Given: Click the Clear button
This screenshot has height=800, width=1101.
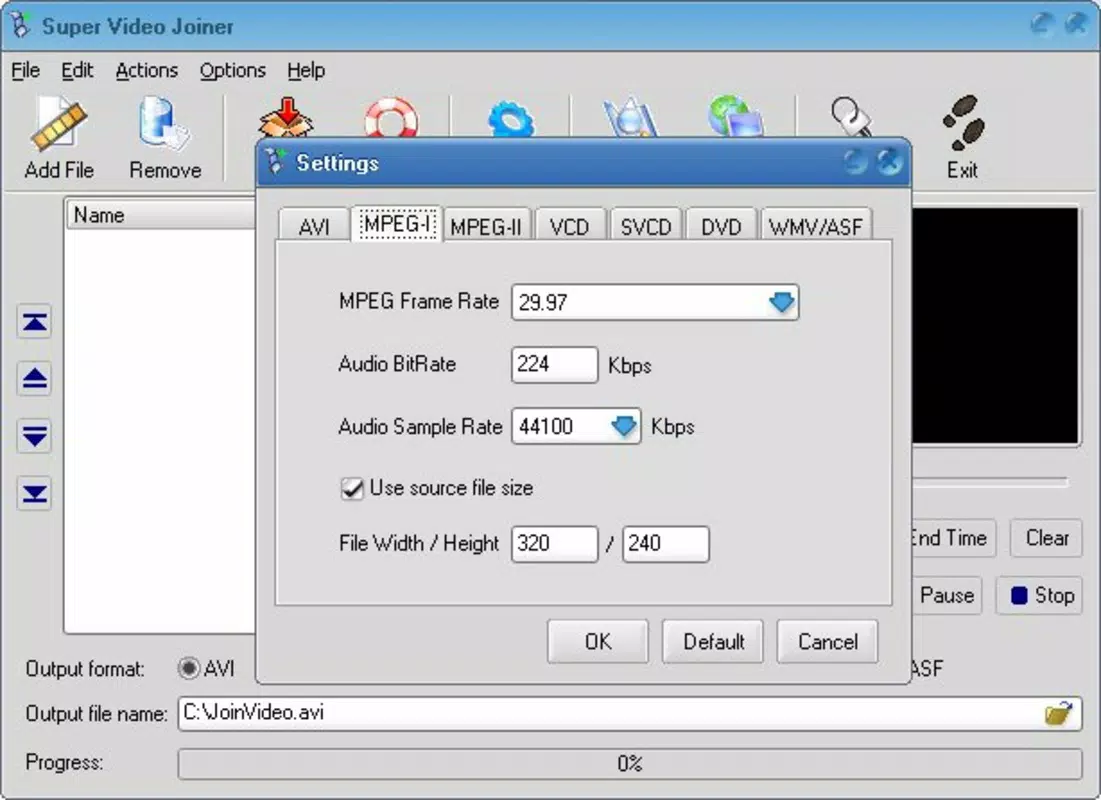Looking at the screenshot, I should point(1046,538).
